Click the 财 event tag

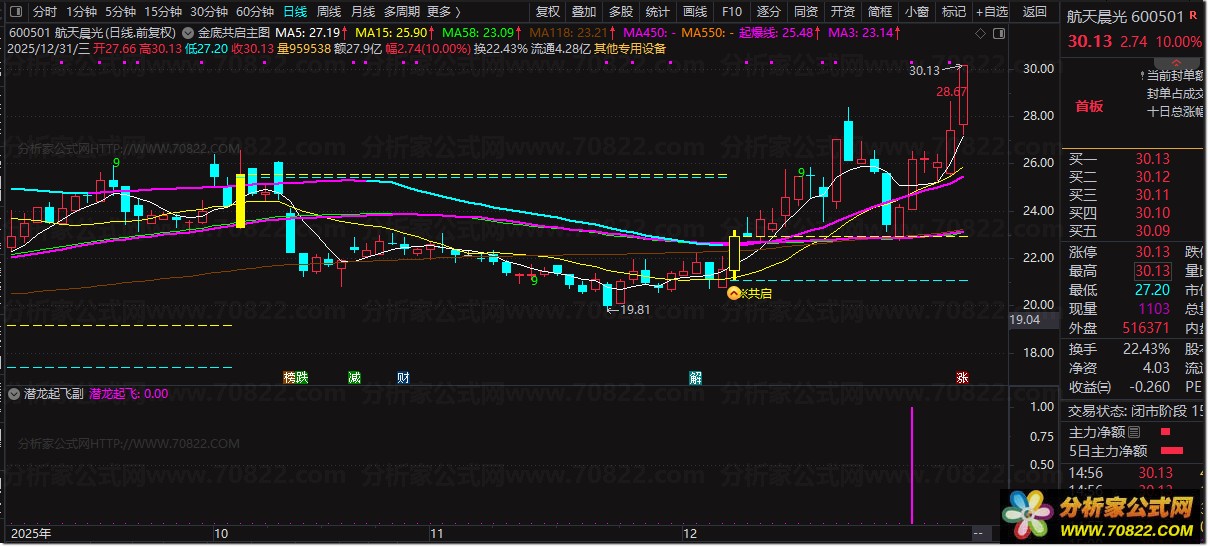point(402,378)
